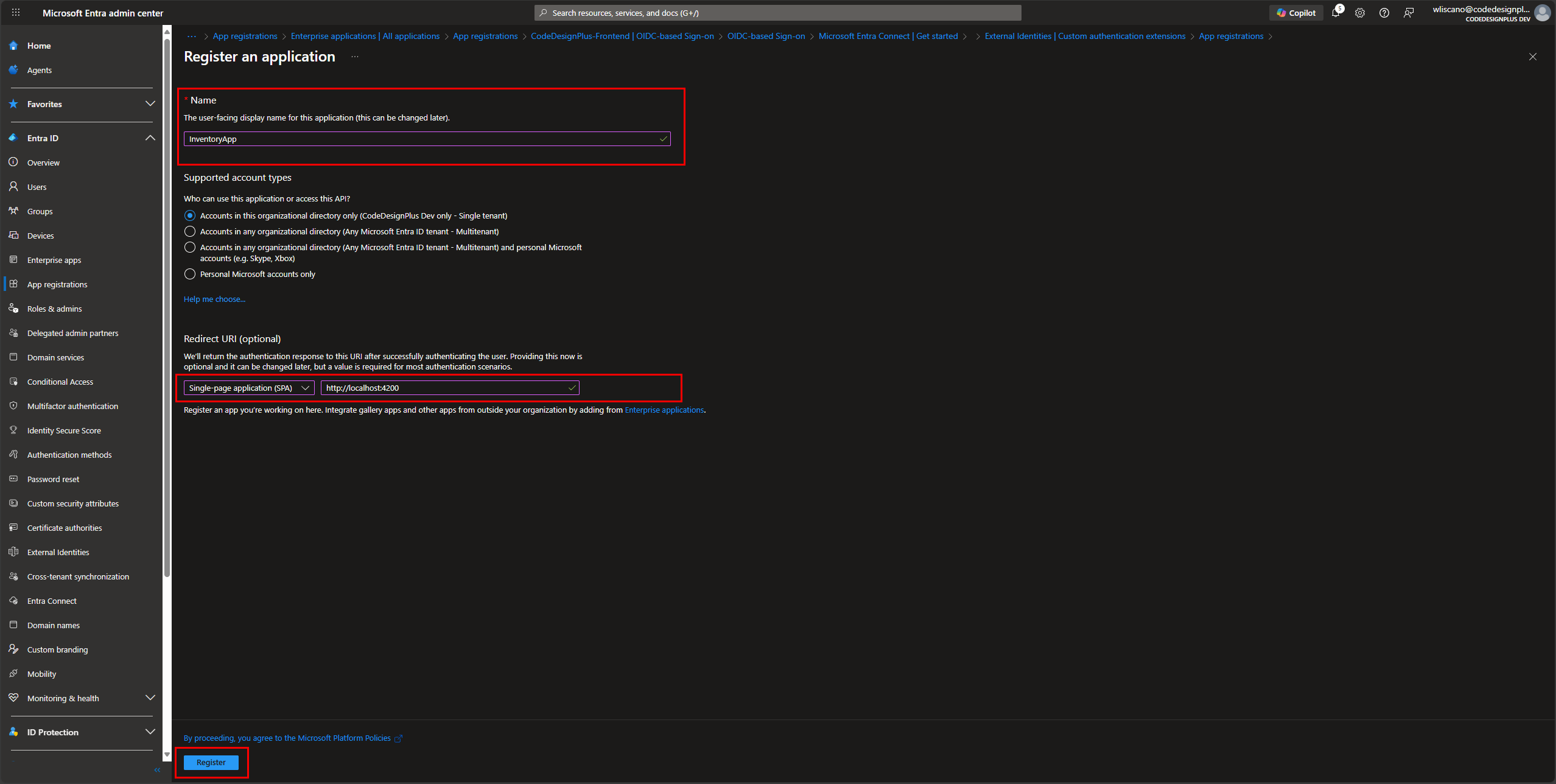Expand Monitoring & health section
The width and height of the screenshot is (1556, 784).
click(x=150, y=698)
